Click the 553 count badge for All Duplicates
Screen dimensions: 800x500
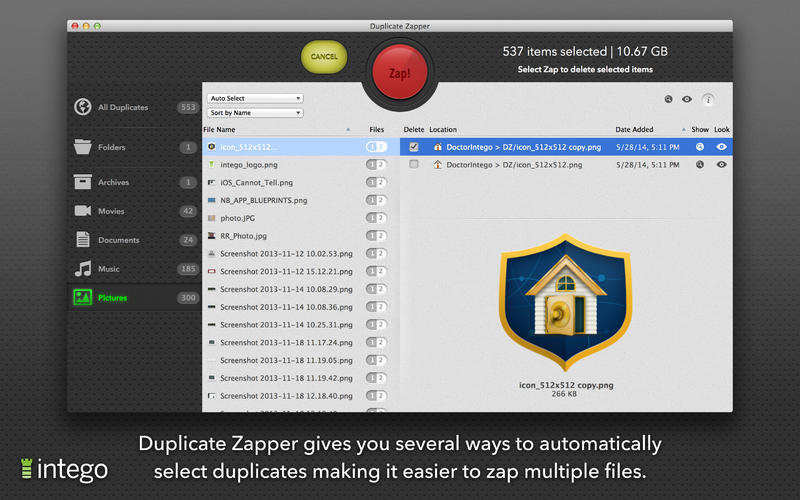tap(188, 107)
